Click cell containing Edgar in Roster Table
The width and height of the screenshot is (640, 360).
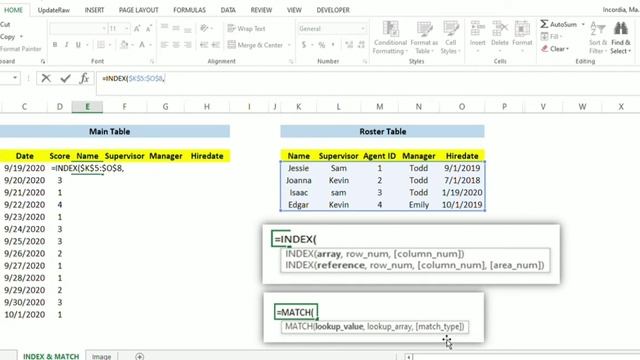(298, 204)
